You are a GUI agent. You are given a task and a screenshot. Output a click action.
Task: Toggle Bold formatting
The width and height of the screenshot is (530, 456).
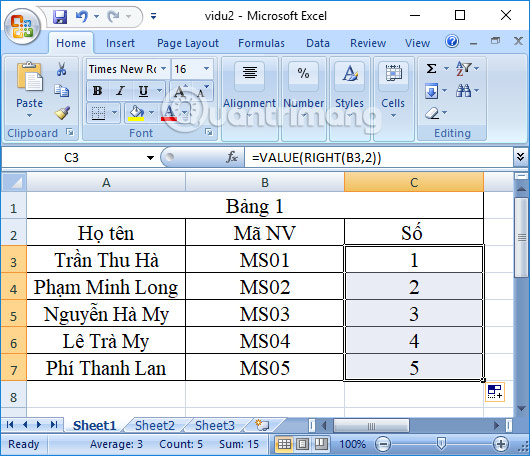pyautogui.click(x=97, y=91)
